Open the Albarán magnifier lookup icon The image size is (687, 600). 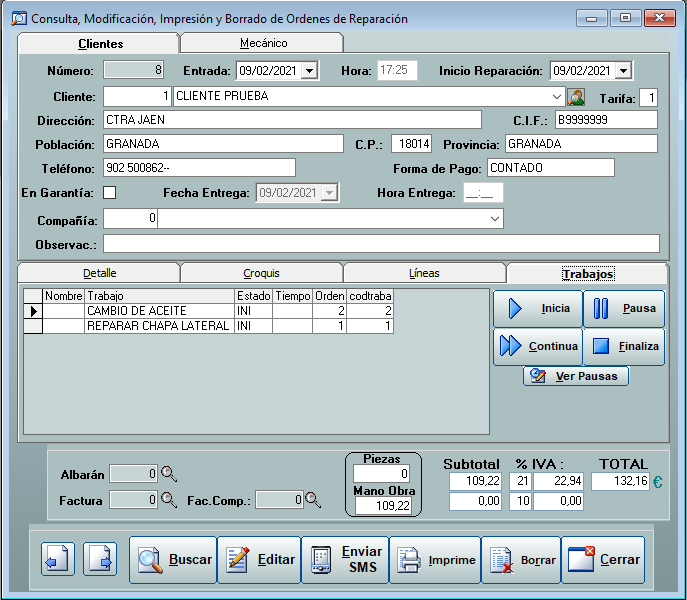click(169, 474)
